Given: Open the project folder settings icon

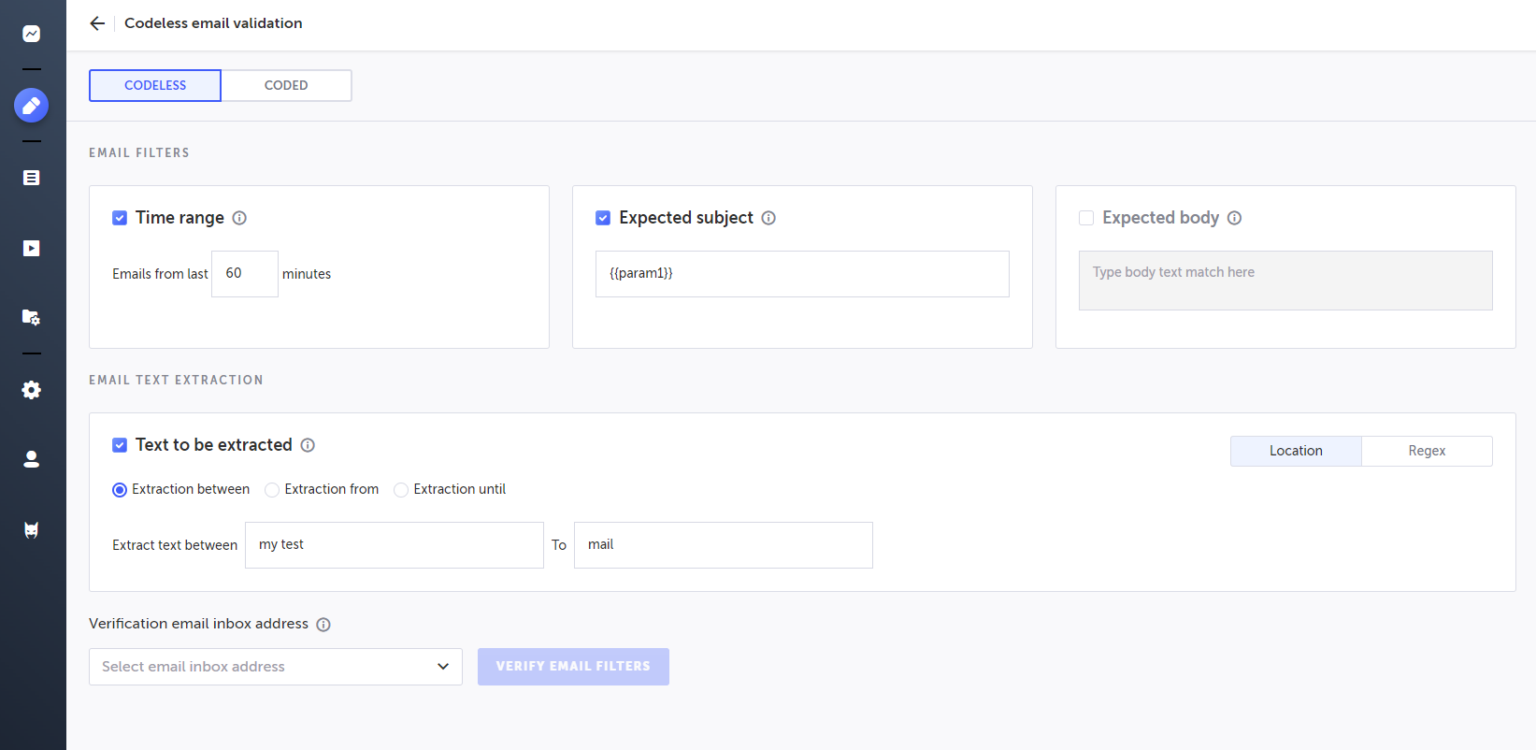Looking at the screenshot, I should [31, 317].
